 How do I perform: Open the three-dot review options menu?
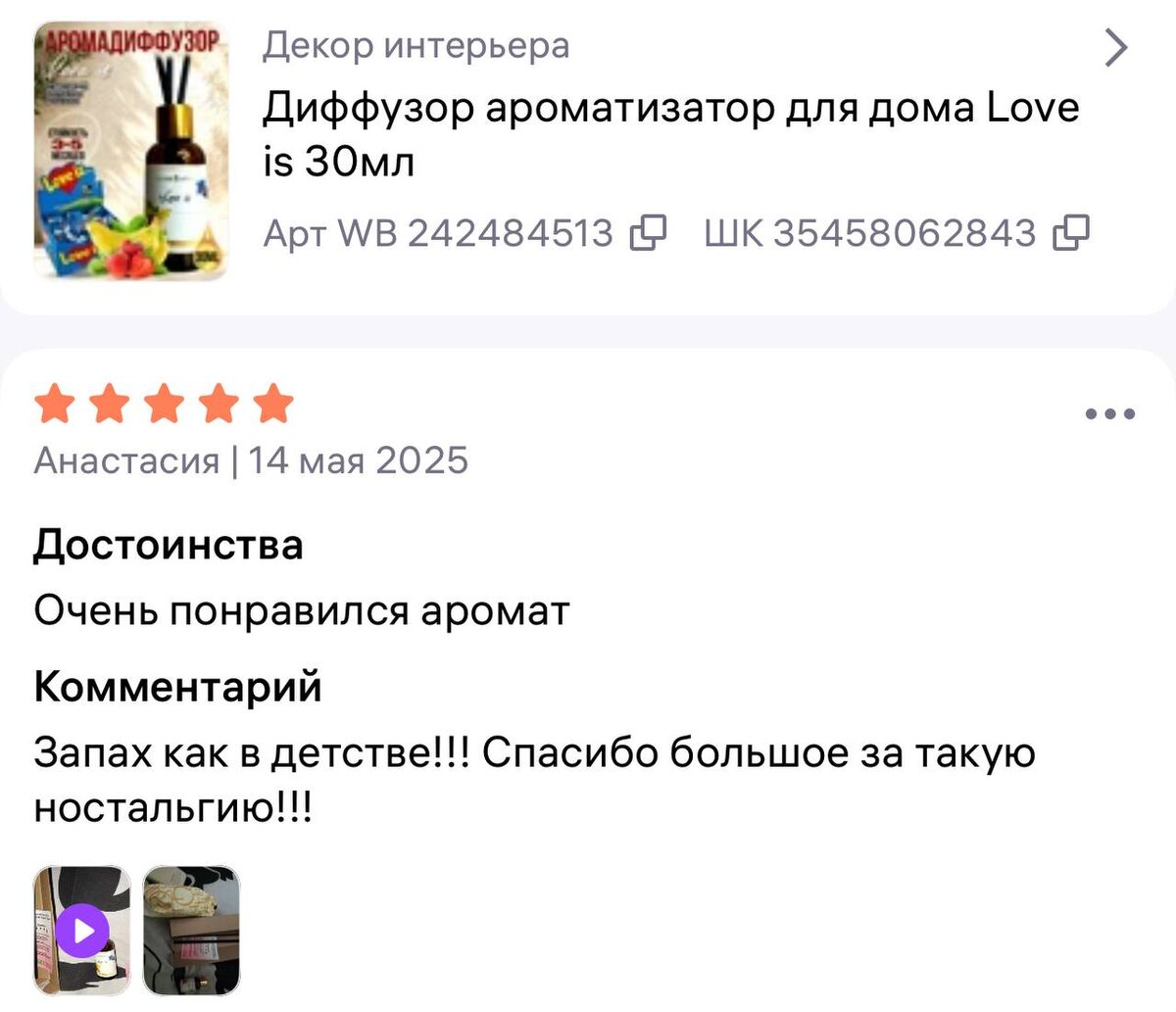[x=1110, y=414]
